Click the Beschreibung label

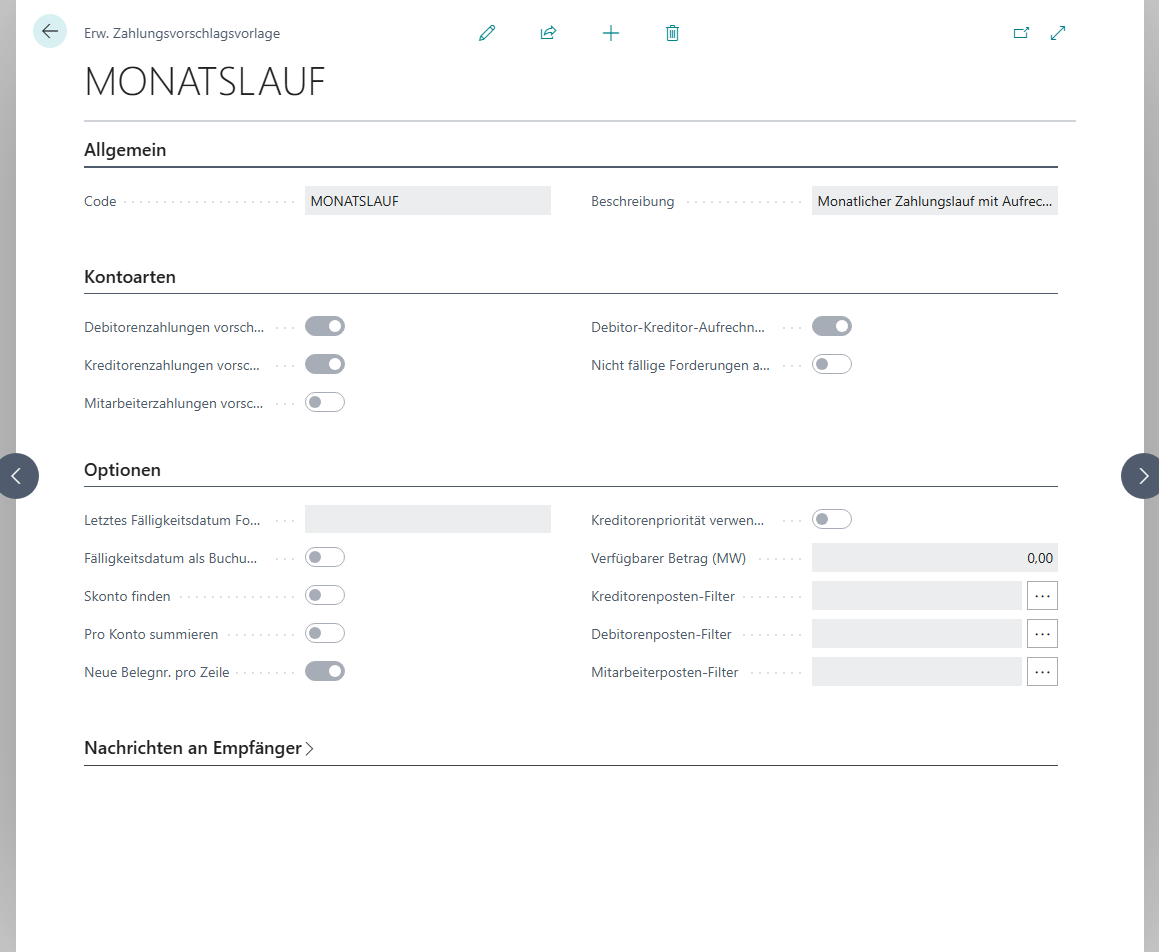pyautogui.click(x=633, y=202)
